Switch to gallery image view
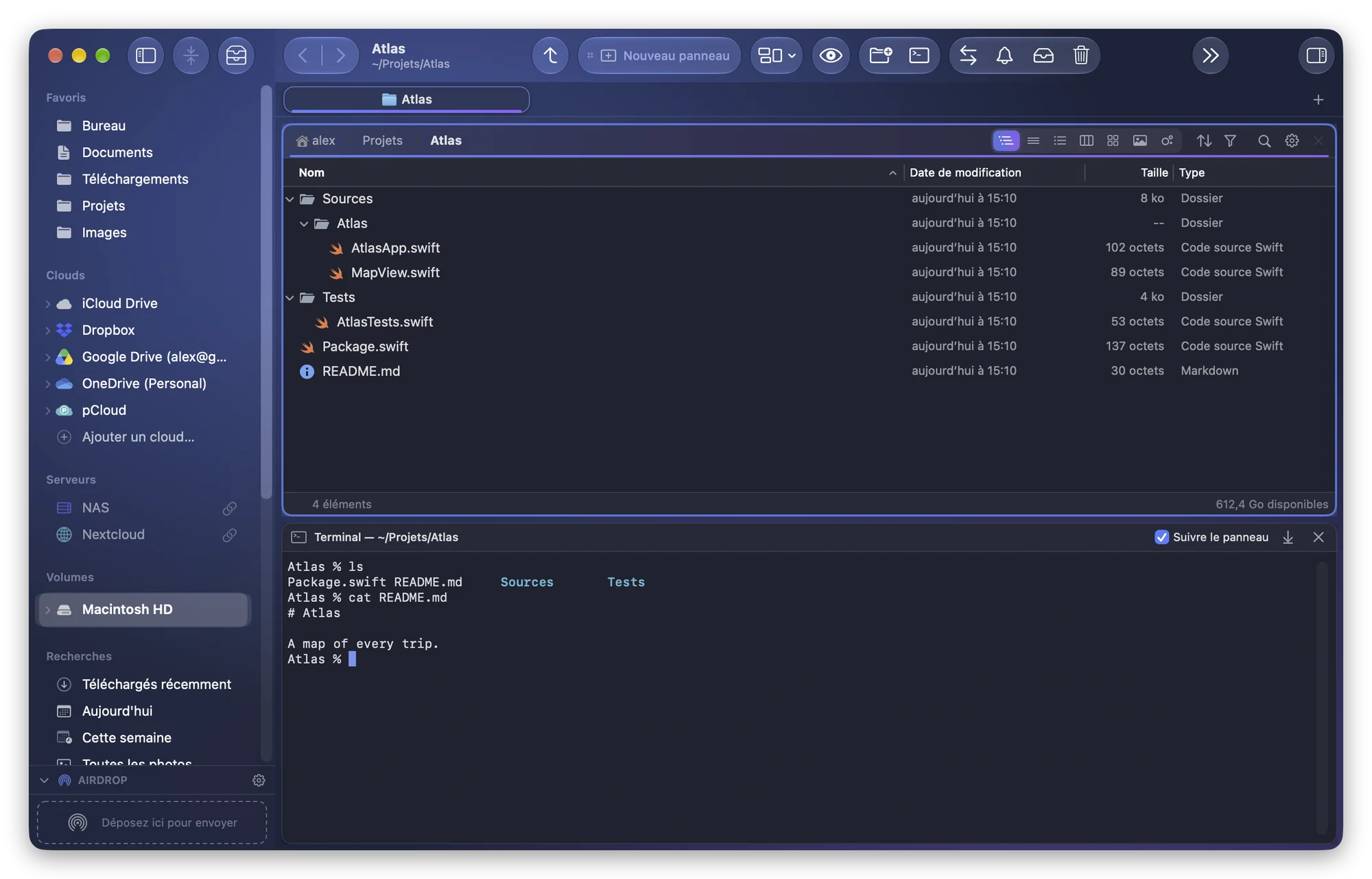This screenshot has width=1372, height=879. click(1140, 141)
